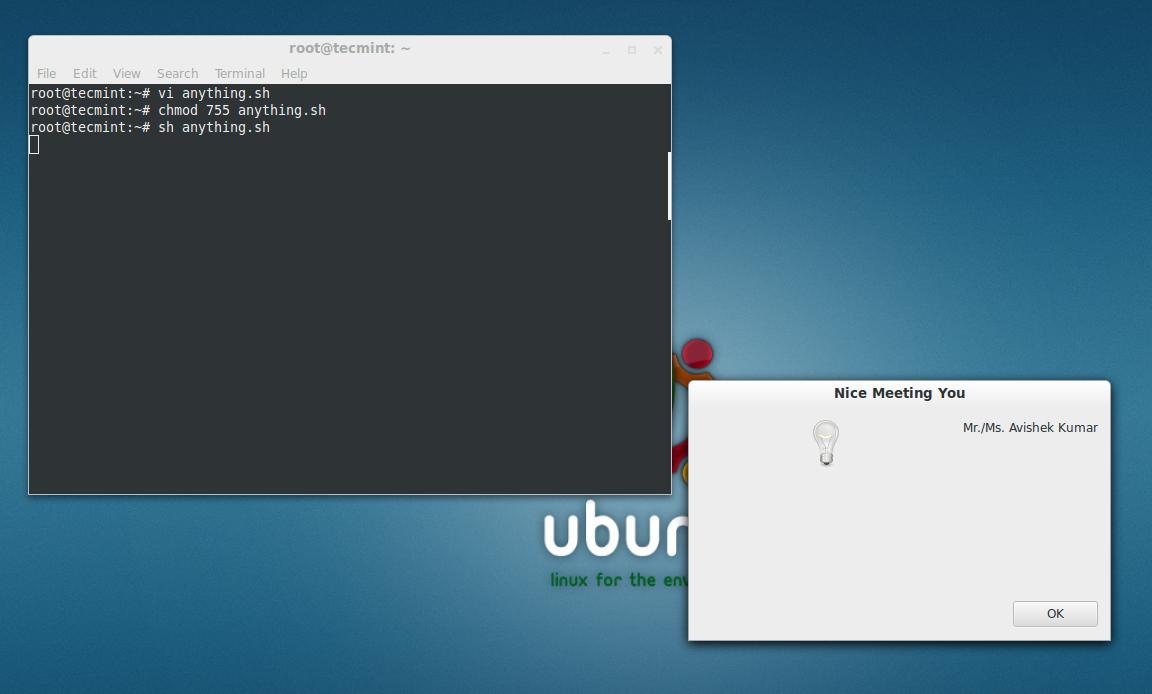The image size is (1152, 694).
Task: Open the Search menu in terminal
Action: pos(177,73)
